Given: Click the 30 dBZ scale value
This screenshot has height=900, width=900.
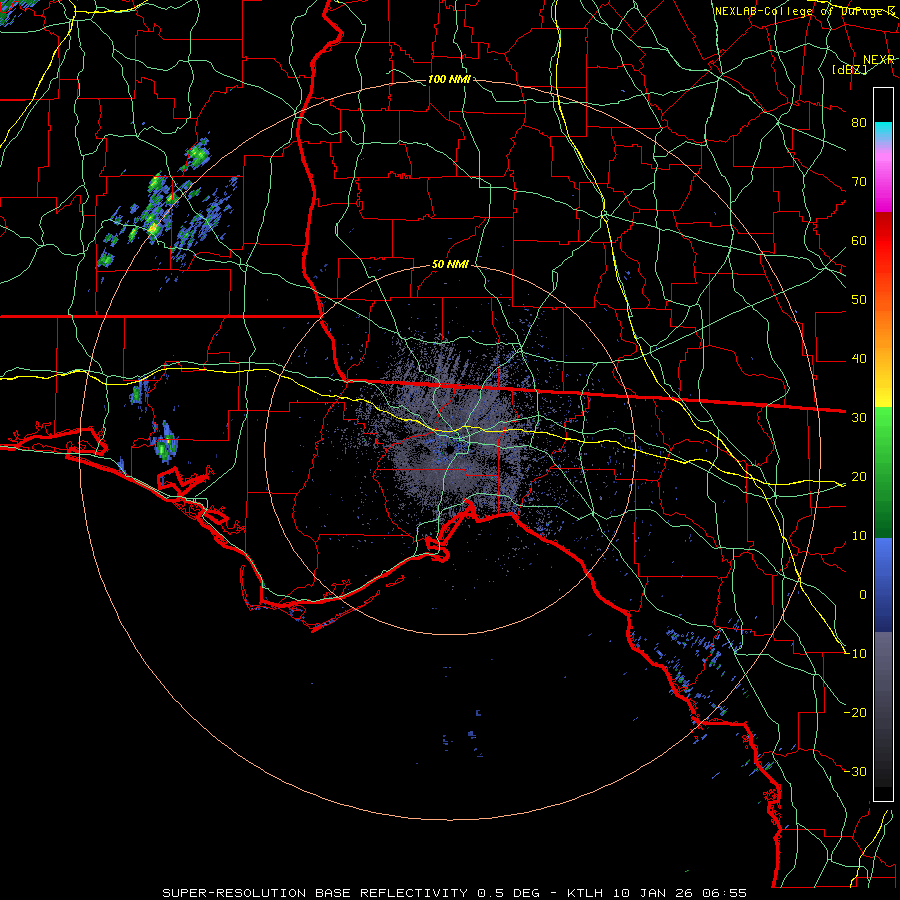Looking at the screenshot, I should (859, 417).
